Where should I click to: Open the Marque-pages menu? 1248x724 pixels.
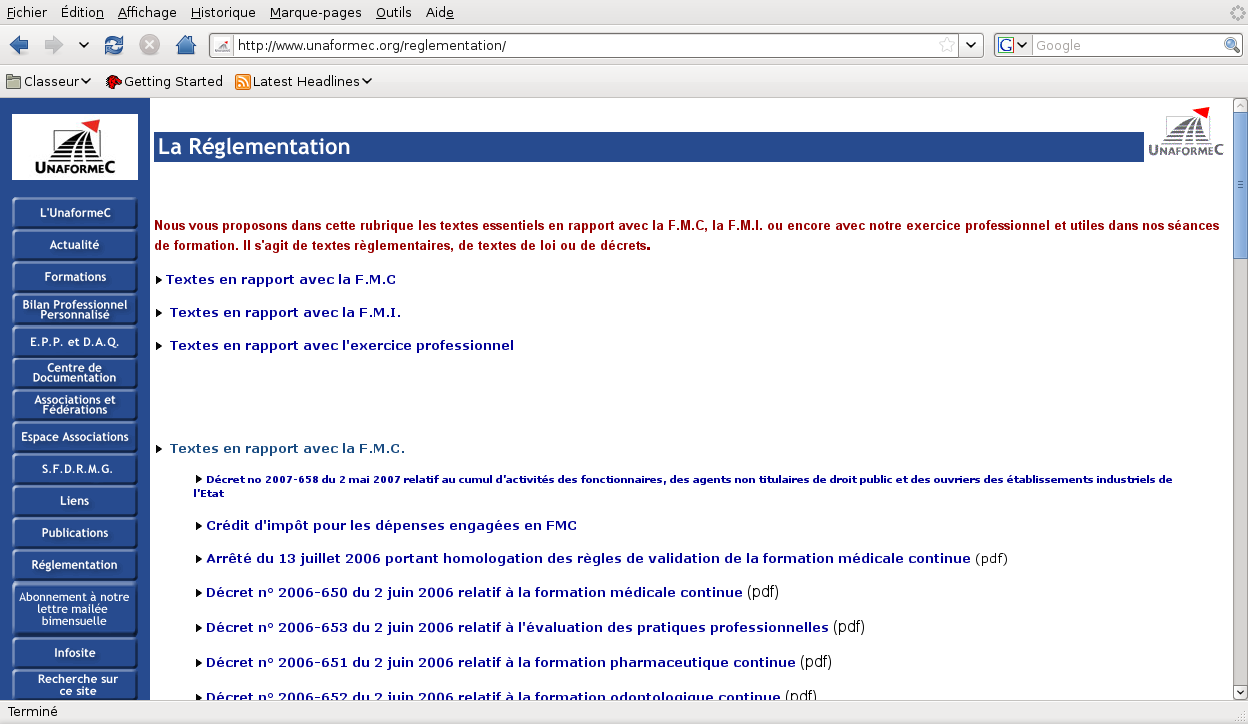316,12
